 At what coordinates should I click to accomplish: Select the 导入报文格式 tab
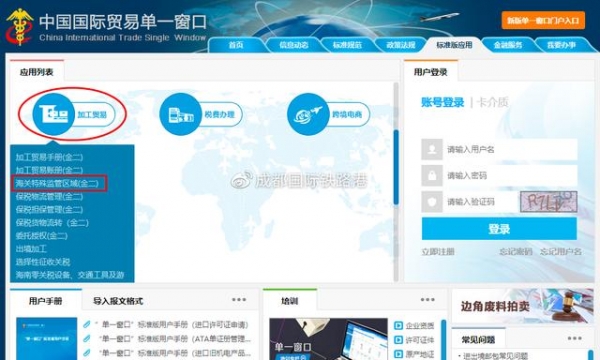pos(118,301)
